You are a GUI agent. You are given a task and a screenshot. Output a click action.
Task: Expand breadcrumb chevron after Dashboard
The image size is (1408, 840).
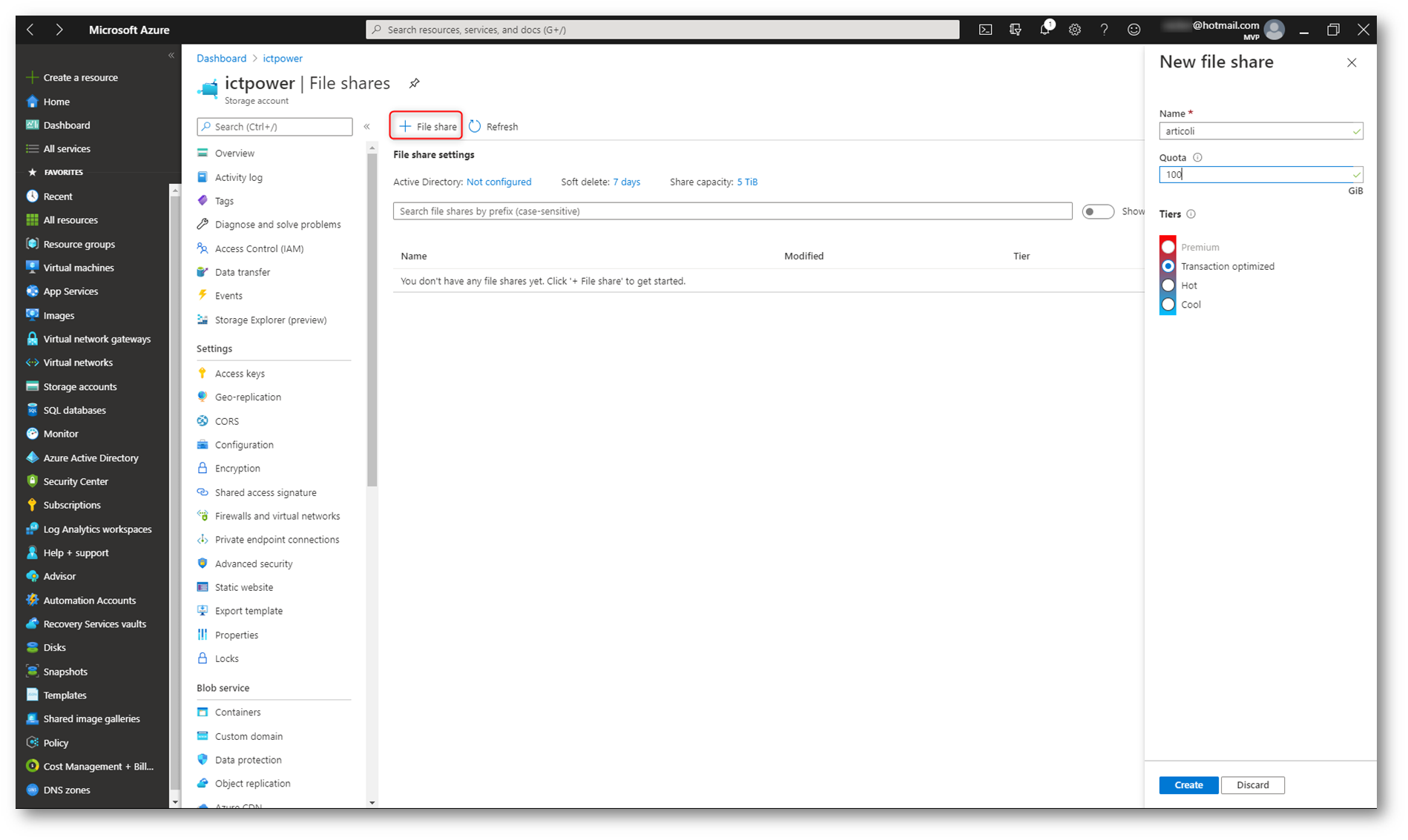pos(254,59)
